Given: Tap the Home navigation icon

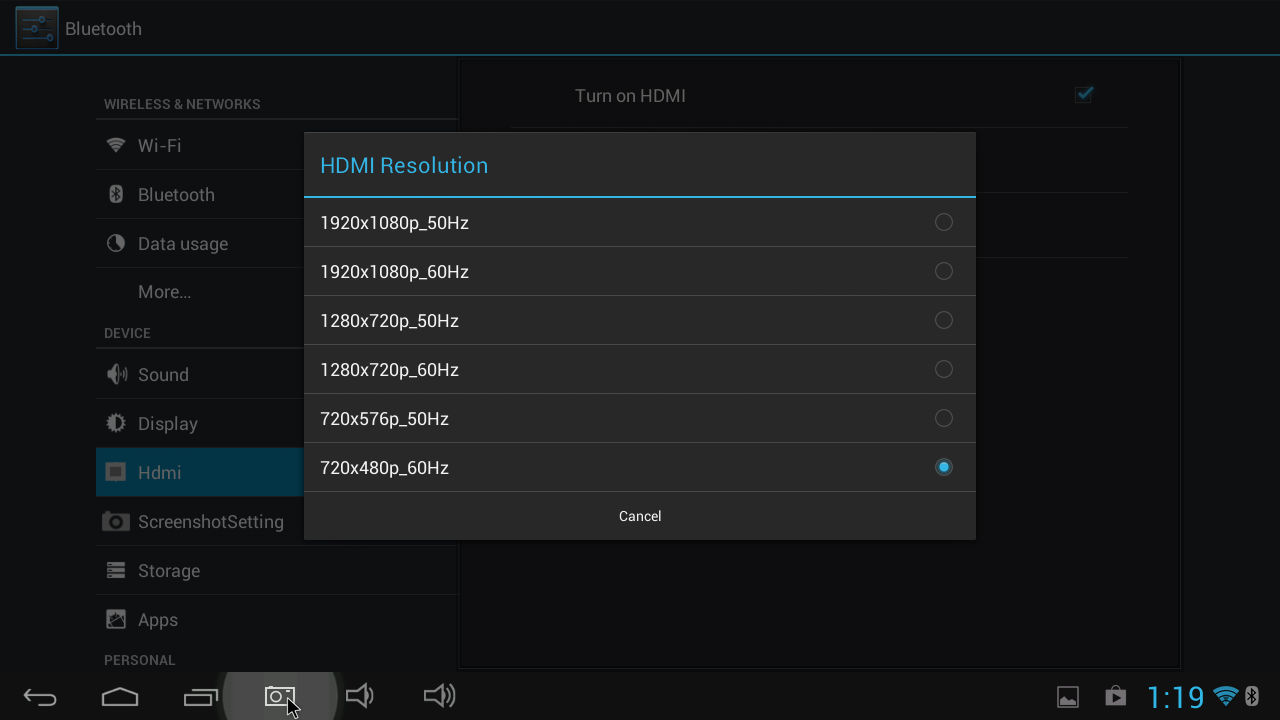Looking at the screenshot, I should pos(120,697).
